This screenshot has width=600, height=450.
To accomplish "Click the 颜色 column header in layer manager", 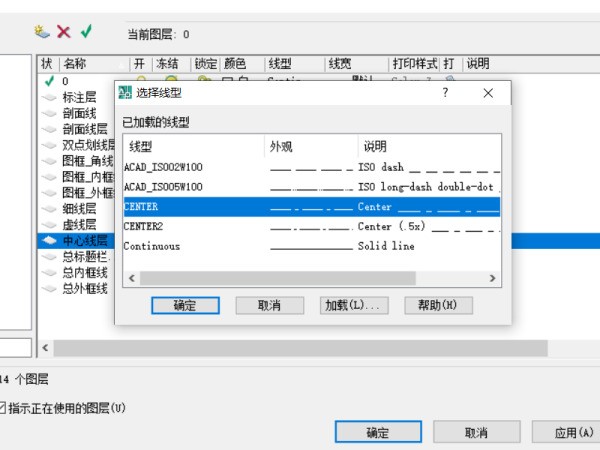I will coord(242,64).
